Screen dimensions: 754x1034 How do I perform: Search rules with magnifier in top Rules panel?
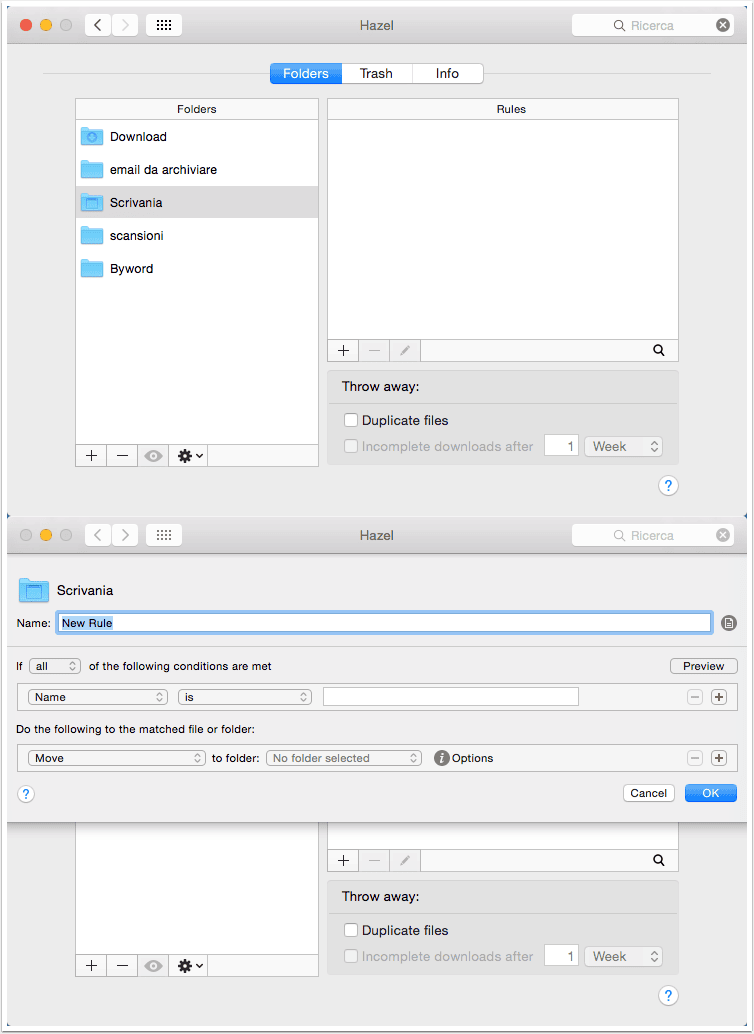pyautogui.click(x=658, y=351)
